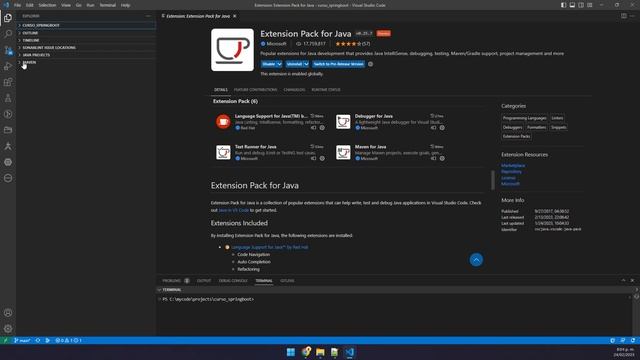This screenshot has height=360, width=640.
Task: Toggle panel layout icon in title bar
Action: [572, 5]
